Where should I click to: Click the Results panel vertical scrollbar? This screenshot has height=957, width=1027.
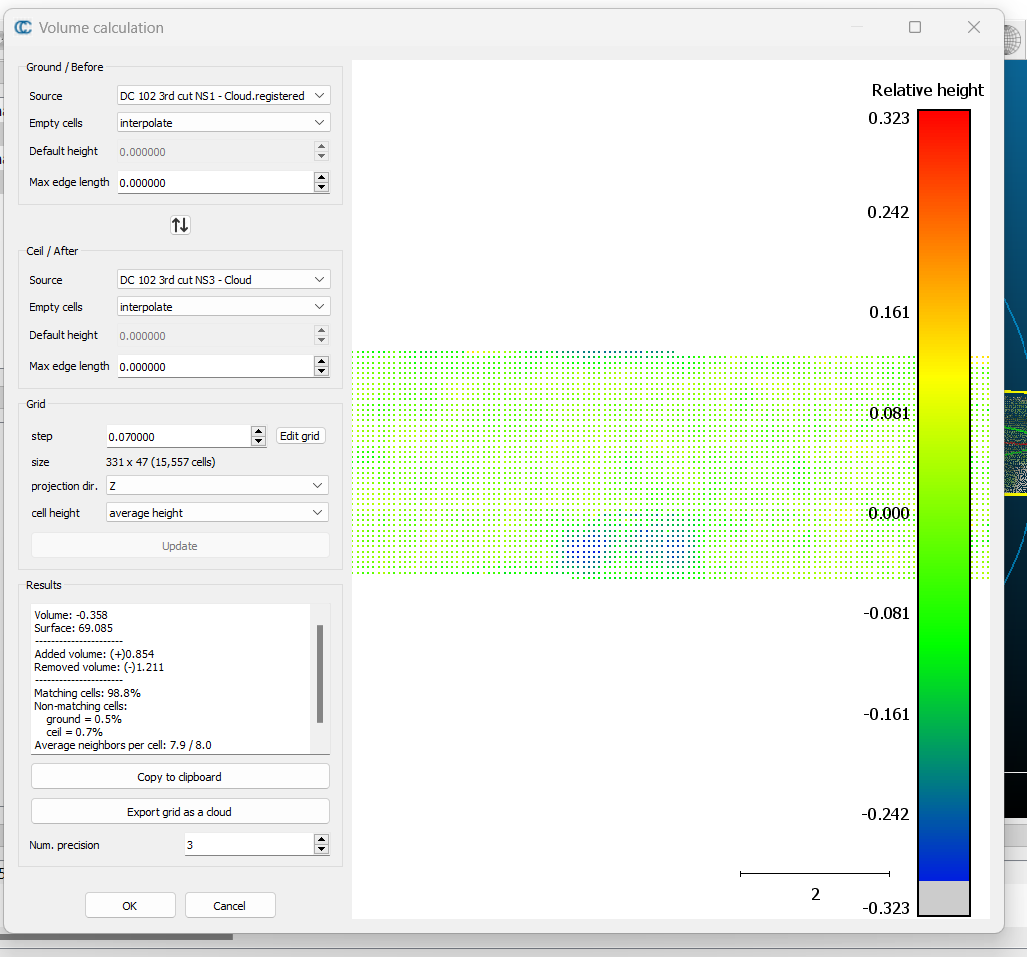coord(320,673)
